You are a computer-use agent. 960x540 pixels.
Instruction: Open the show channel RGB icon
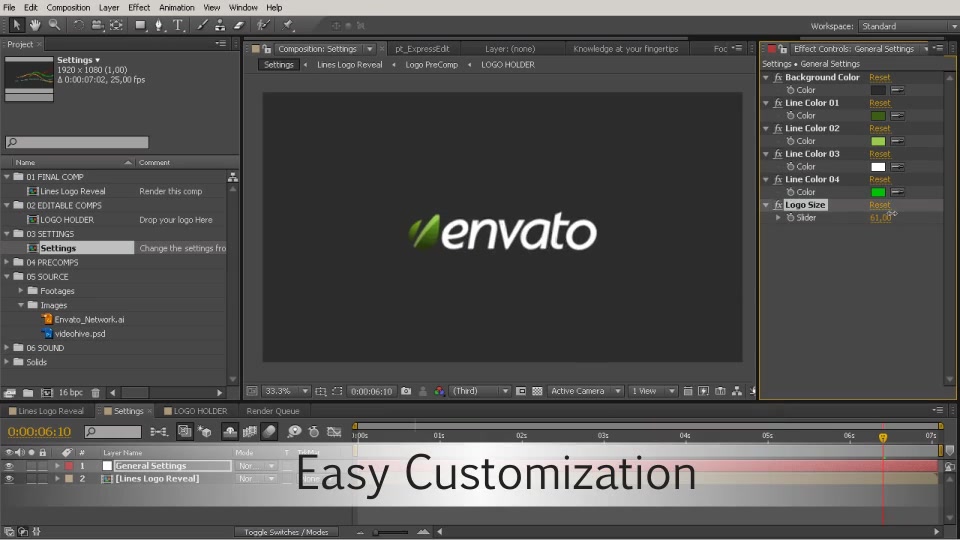pos(440,391)
